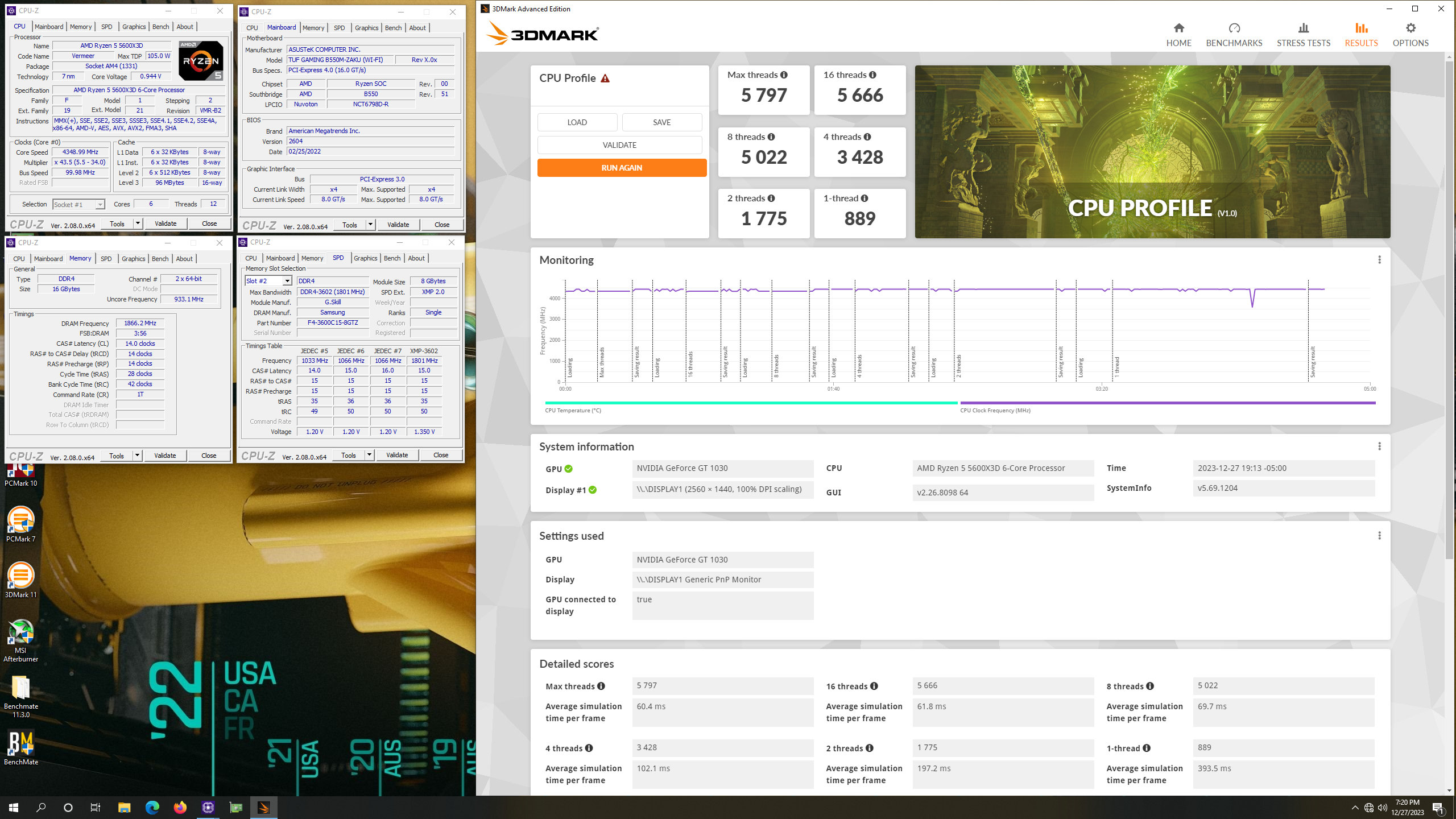The width and height of the screenshot is (1456, 819).
Task: Click the CPU PROFILE banner image
Action: pyautogui.click(x=1152, y=152)
